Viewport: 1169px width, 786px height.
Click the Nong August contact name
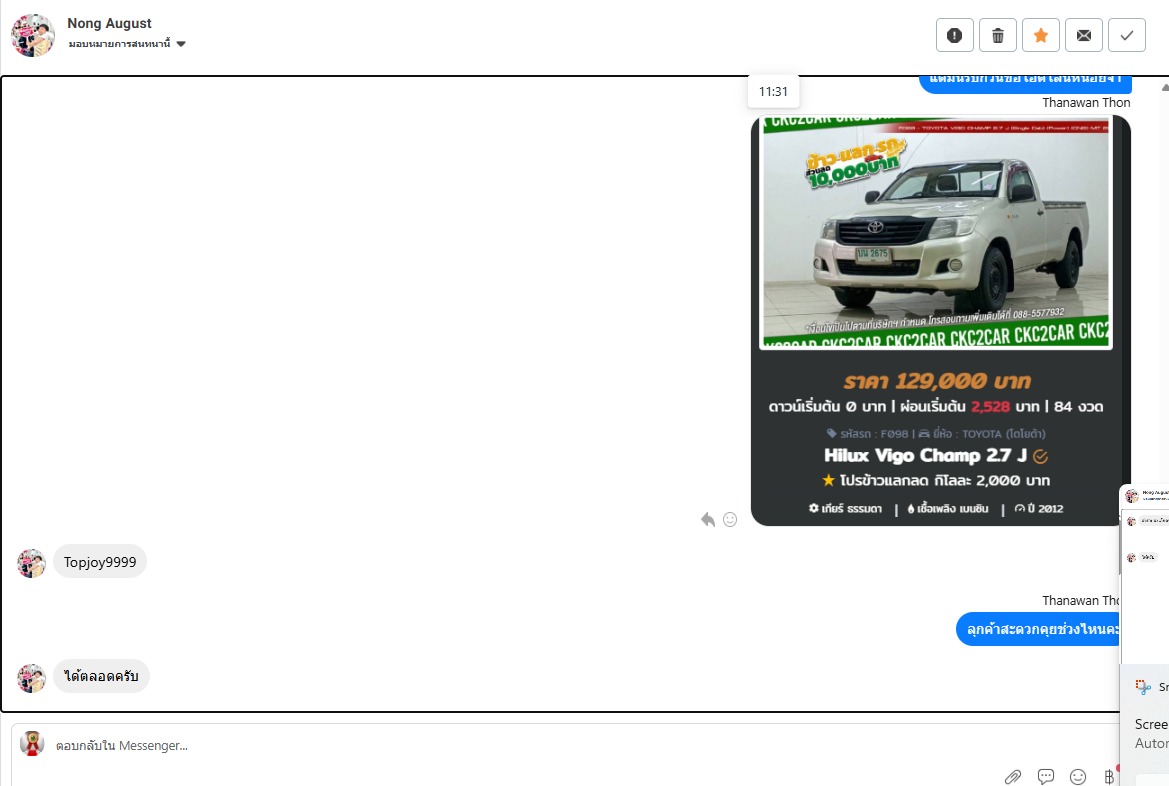(109, 23)
